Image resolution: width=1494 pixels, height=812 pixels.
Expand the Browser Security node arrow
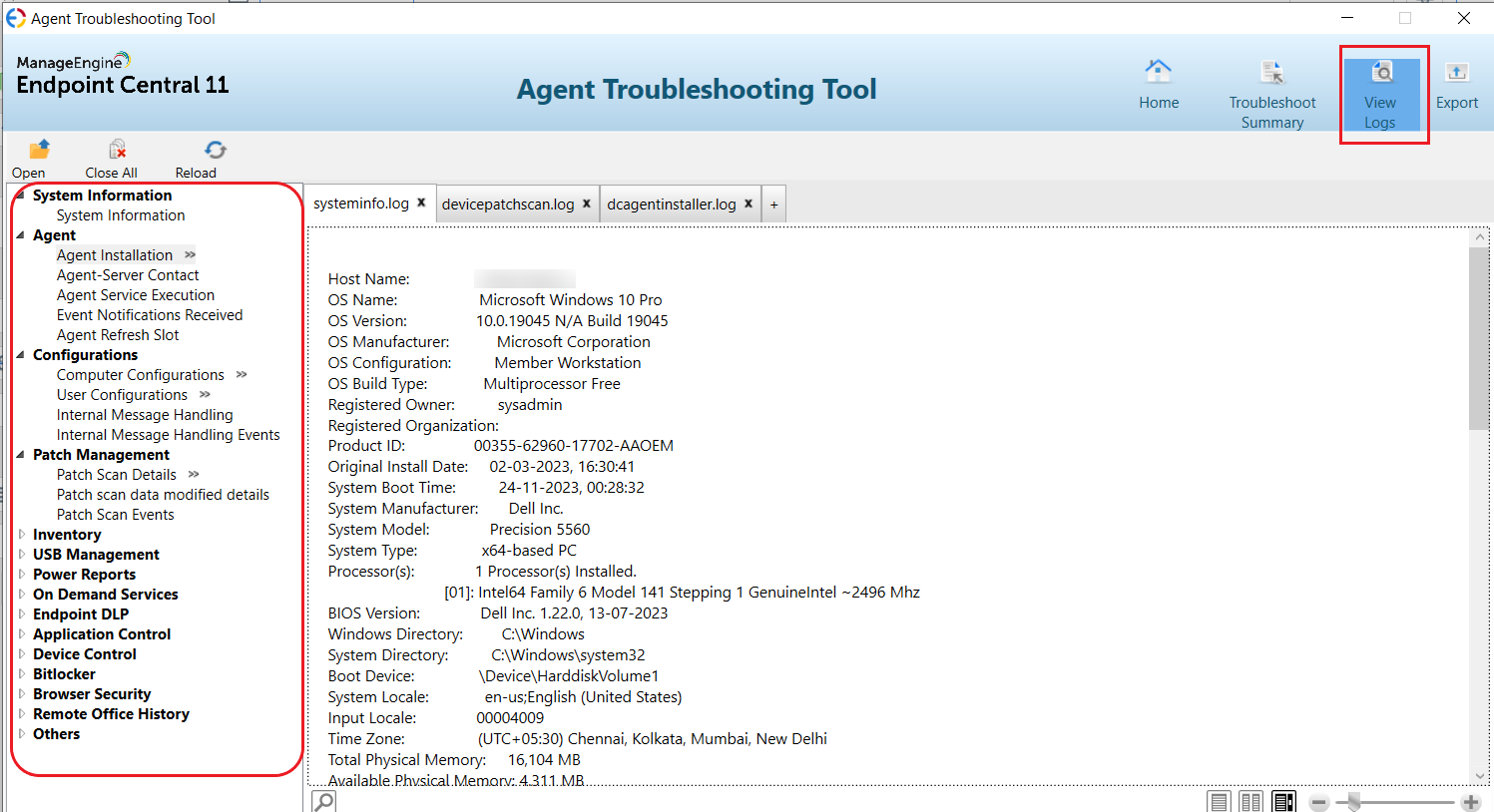(21, 694)
